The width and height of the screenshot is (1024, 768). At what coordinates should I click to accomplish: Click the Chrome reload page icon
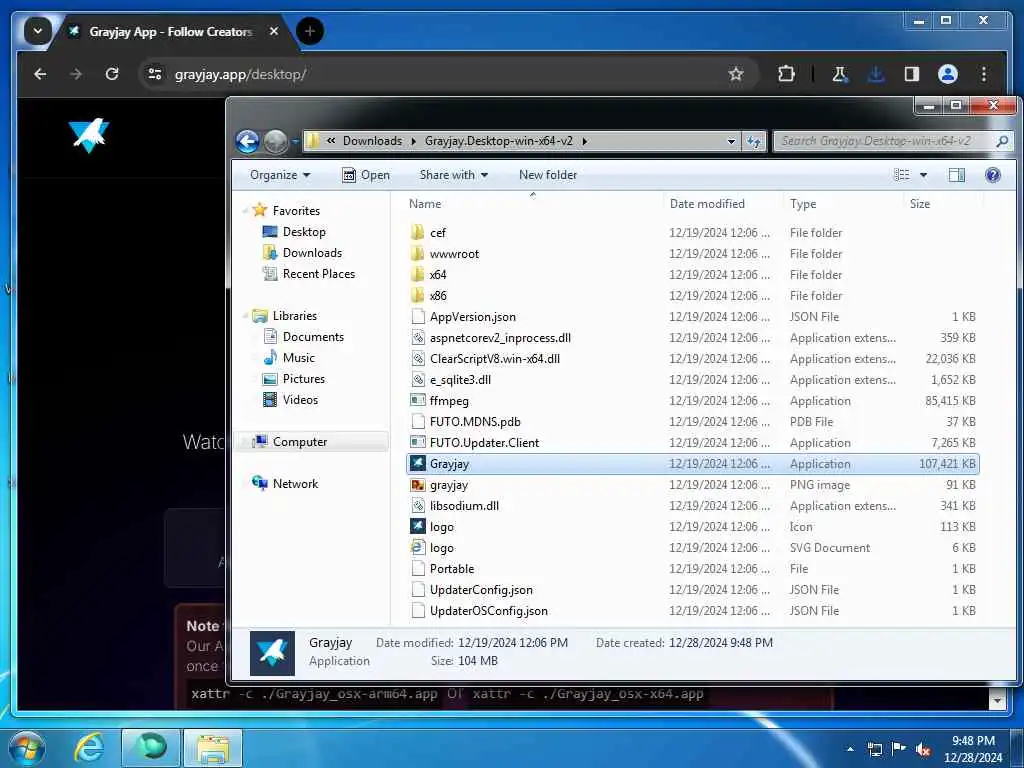(x=112, y=74)
